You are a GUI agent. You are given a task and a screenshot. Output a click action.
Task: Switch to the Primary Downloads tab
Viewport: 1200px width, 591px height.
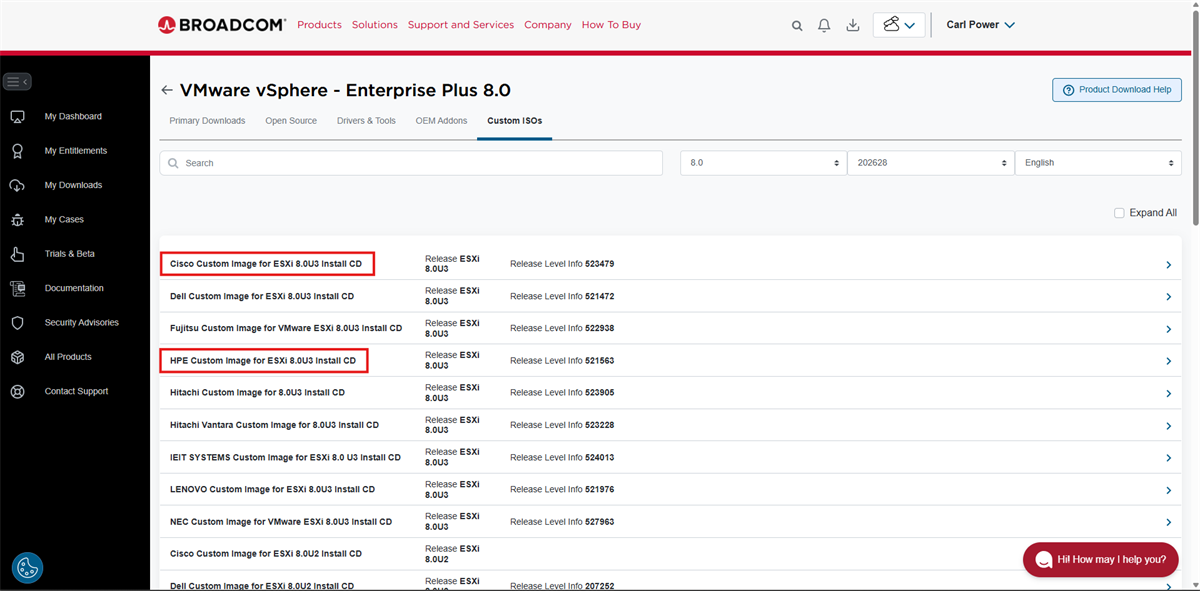tap(207, 121)
